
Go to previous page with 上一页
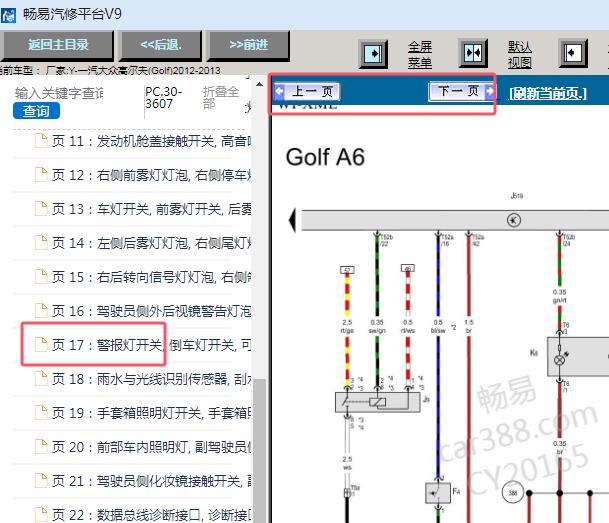click(x=310, y=92)
